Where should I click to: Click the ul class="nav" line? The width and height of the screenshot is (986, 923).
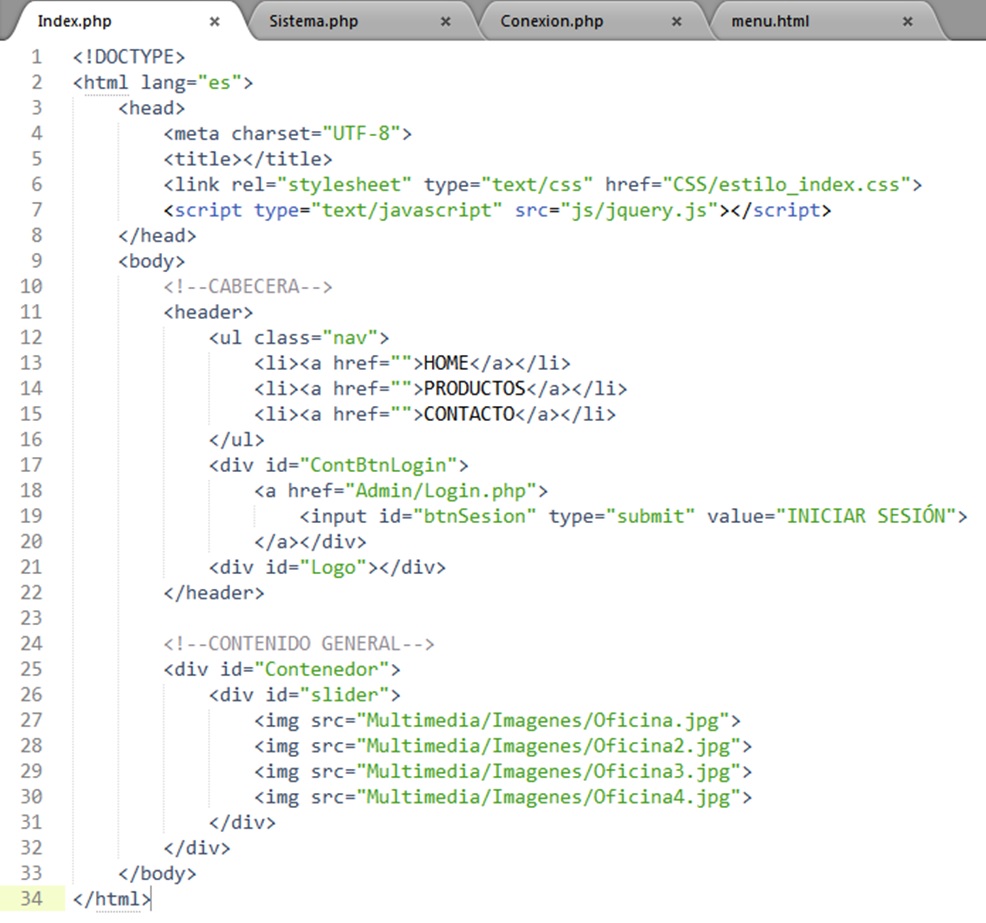[x=299, y=338]
